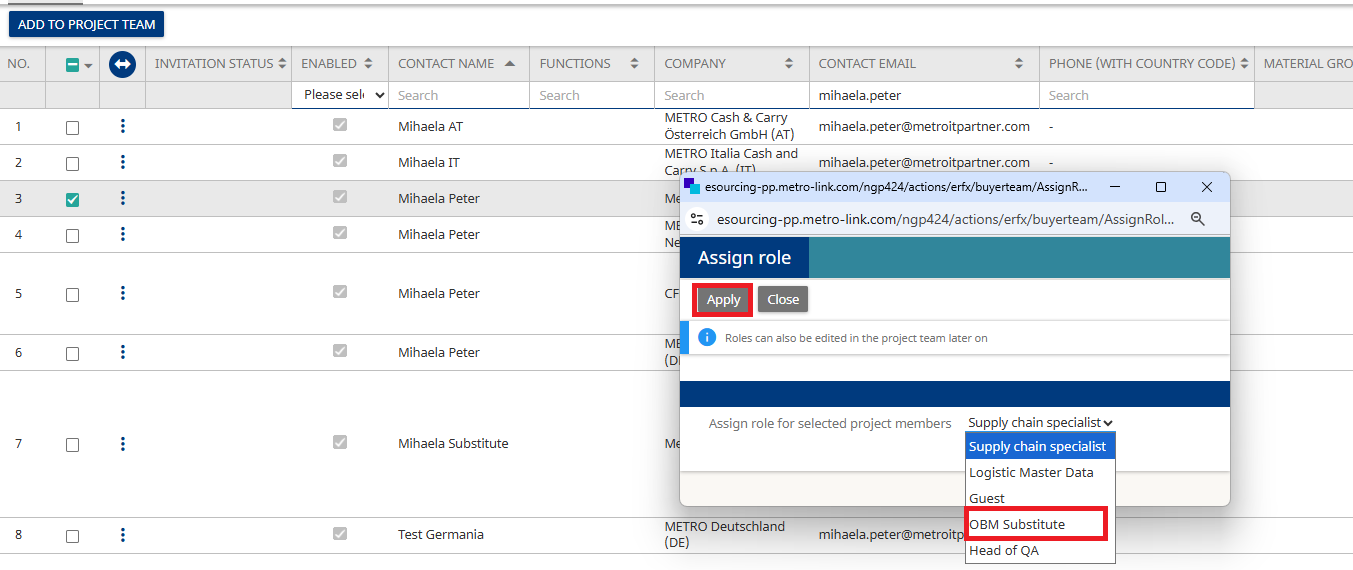The width and height of the screenshot is (1353, 570).
Task: Click the row 1 email address cell
Action: click(x=924, y=126)
